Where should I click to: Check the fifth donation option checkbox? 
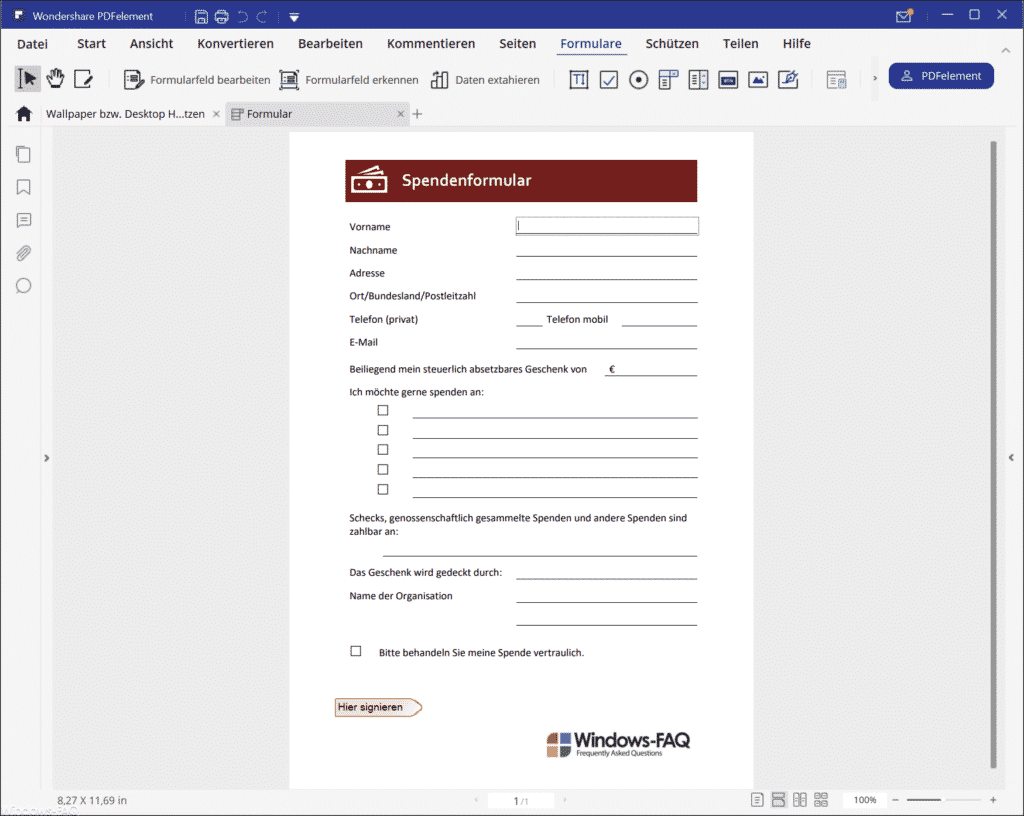pos(383,489)
